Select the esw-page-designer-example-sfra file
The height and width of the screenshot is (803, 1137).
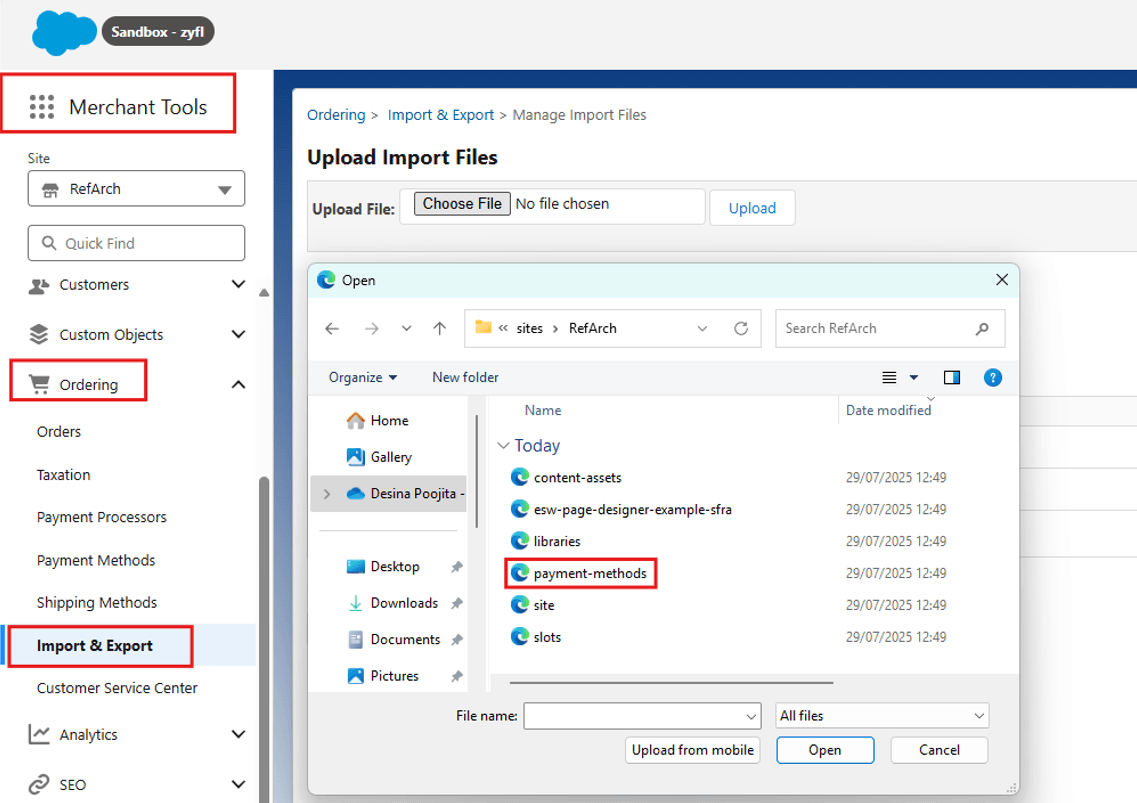point(621,509)
